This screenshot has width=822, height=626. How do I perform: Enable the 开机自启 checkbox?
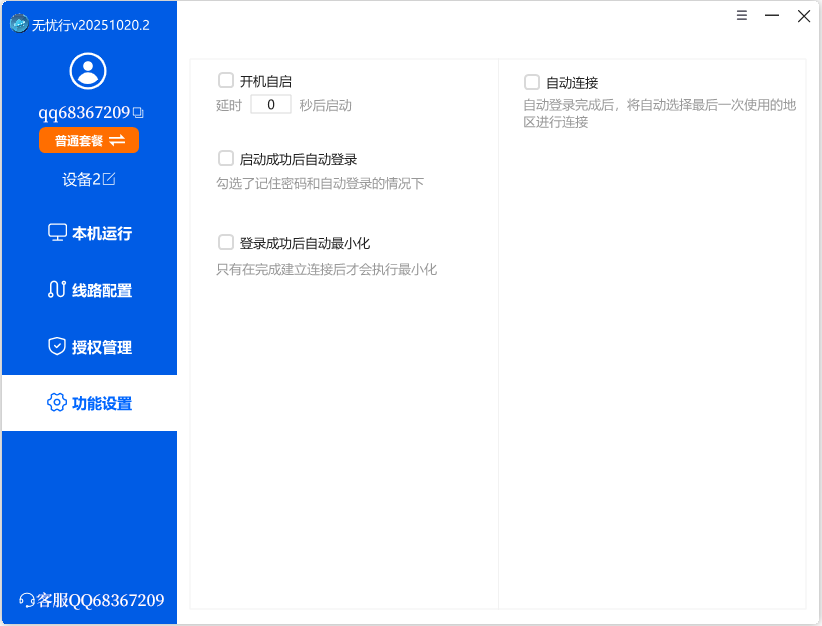point(226,80)
